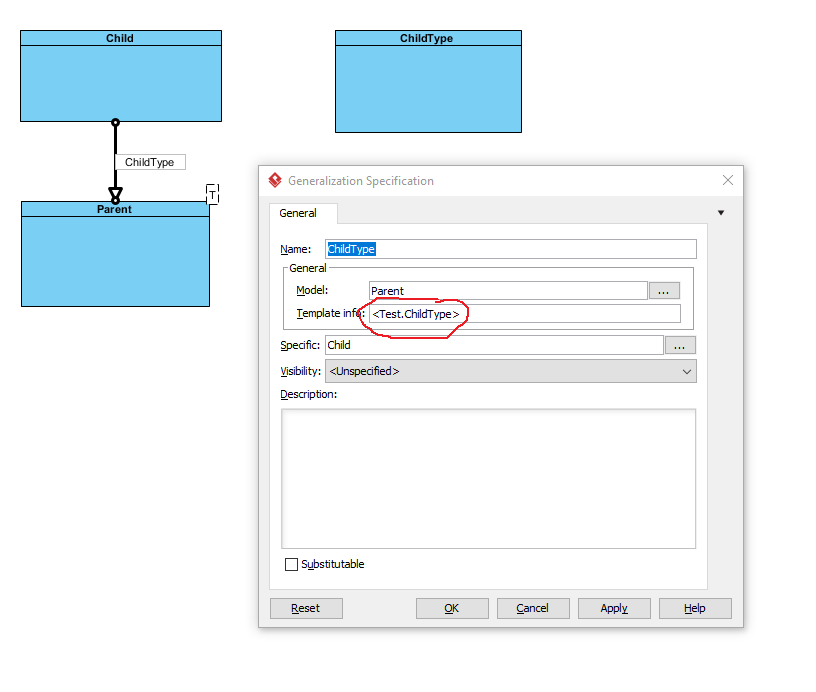Switch to the General tab

click(298, 213)
